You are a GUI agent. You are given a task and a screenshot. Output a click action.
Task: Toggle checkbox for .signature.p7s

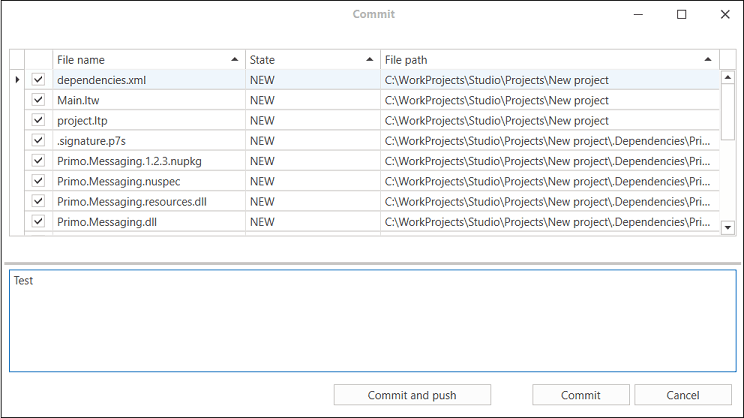click(38, 140)
